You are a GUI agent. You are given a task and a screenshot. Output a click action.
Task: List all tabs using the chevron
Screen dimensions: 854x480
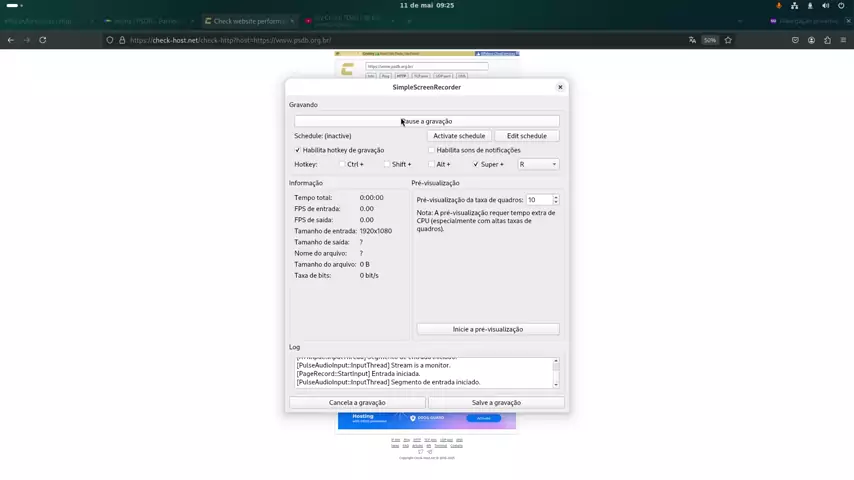[x=740, y=21]
